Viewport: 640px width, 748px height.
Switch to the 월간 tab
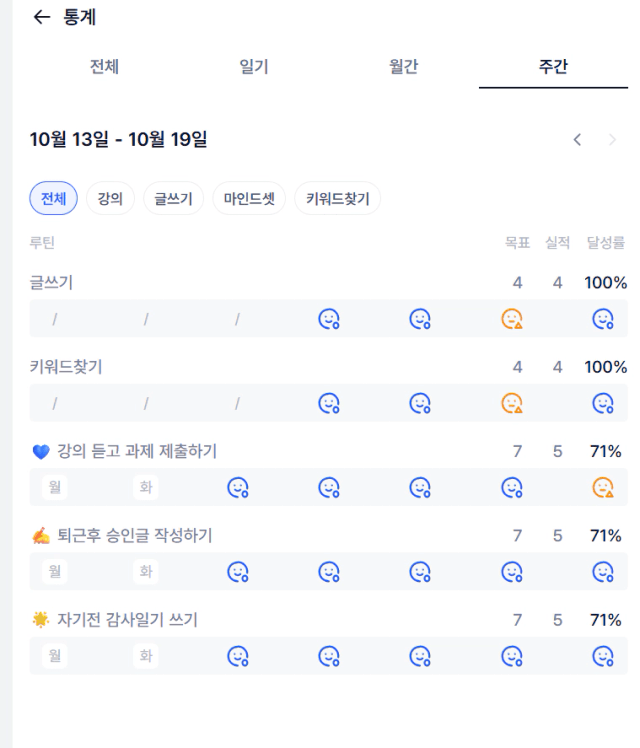(x=404, y=67)
